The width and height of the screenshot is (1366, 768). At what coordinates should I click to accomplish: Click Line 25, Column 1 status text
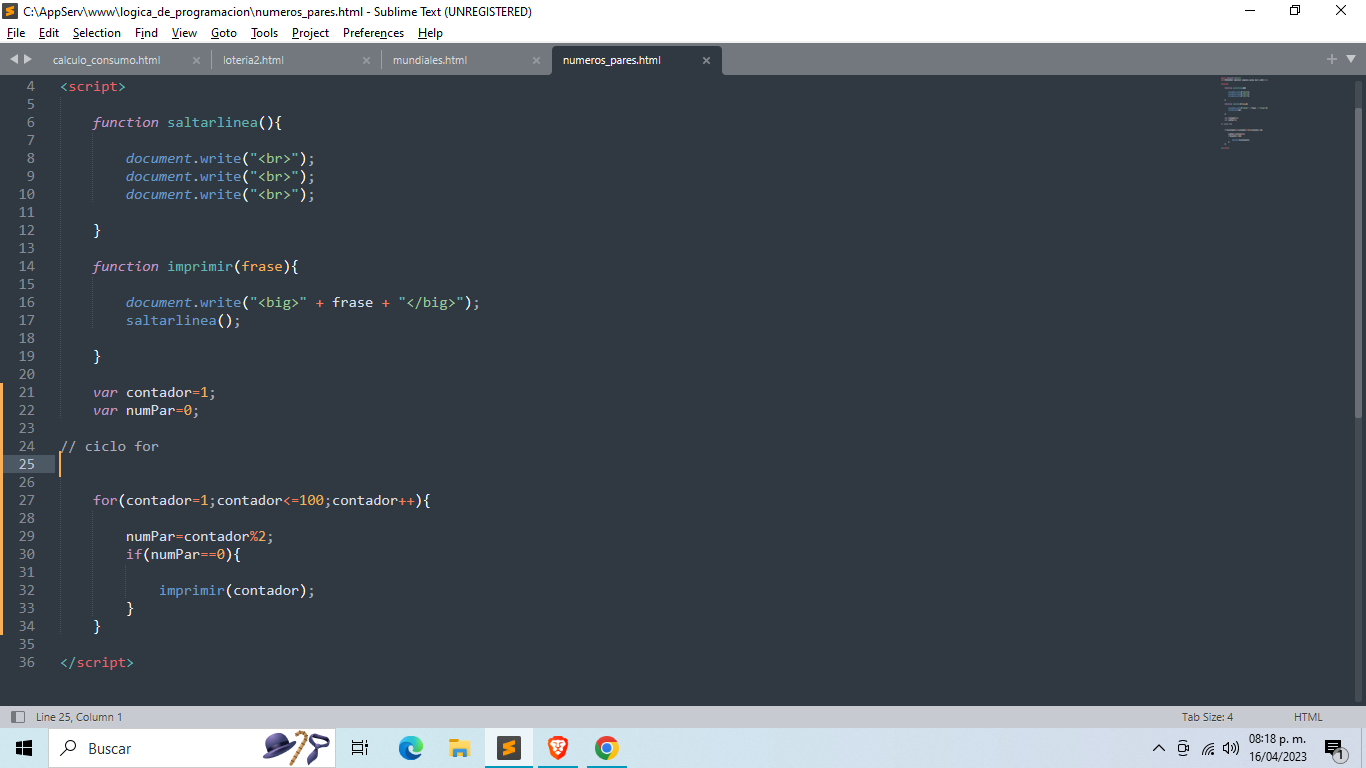pos(79,717)
